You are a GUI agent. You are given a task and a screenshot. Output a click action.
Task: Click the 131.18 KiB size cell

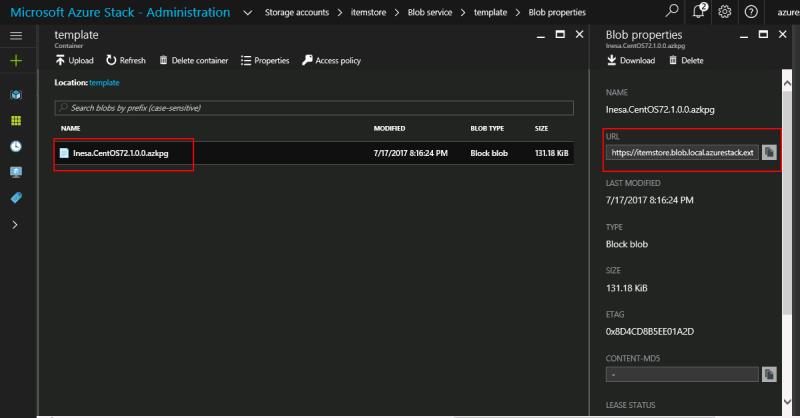552,153
